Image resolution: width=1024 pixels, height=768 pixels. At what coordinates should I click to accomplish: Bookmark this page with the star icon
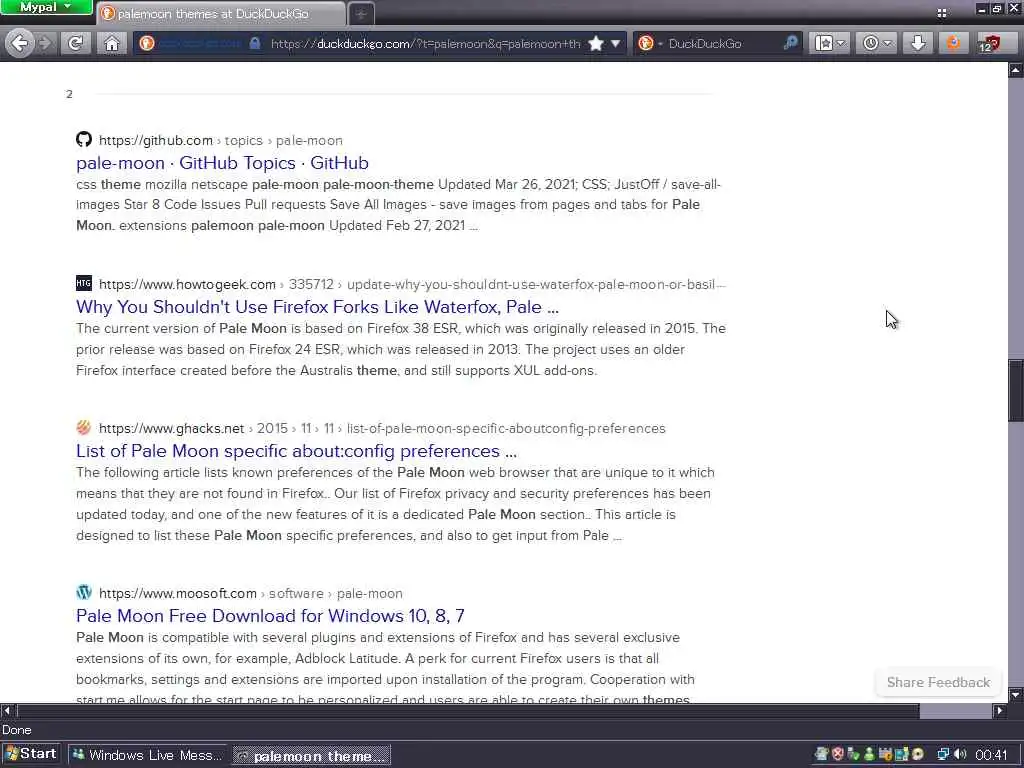(596, 44)
